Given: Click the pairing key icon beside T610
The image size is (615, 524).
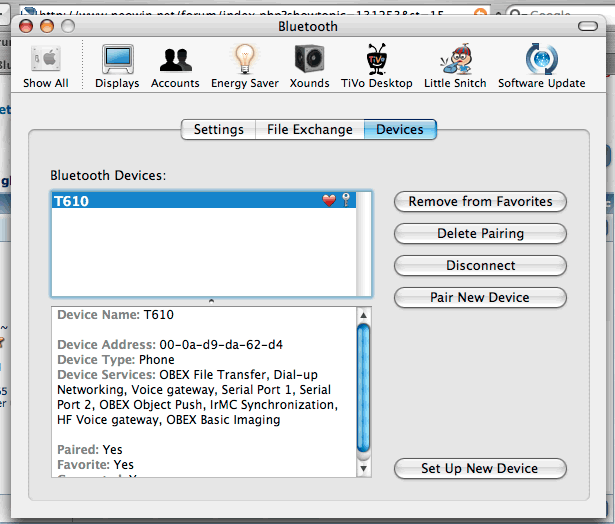Looking at the screenshot, I should pyautogui.click(x=346, y=201).
